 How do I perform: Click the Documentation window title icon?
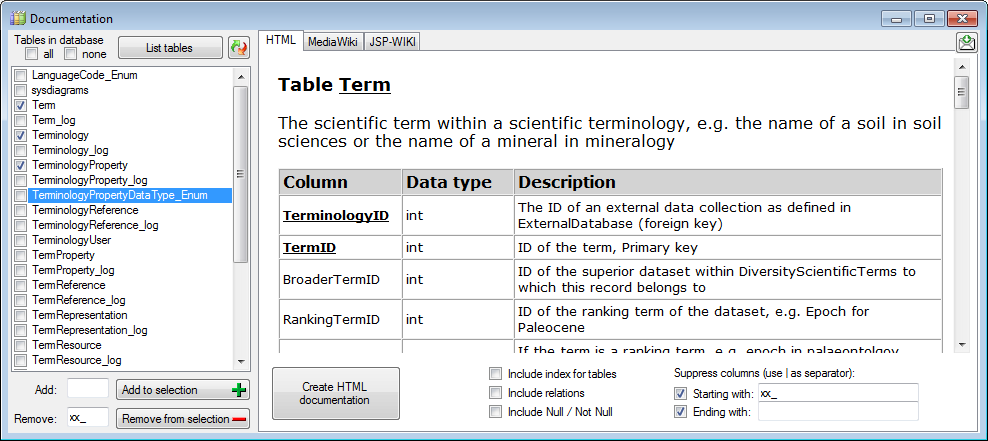[18, 19]
